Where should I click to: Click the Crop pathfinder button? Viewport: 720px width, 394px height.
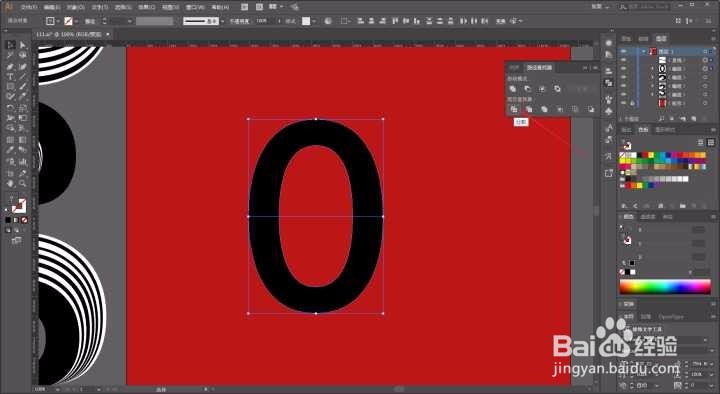[x=560, y=109]
